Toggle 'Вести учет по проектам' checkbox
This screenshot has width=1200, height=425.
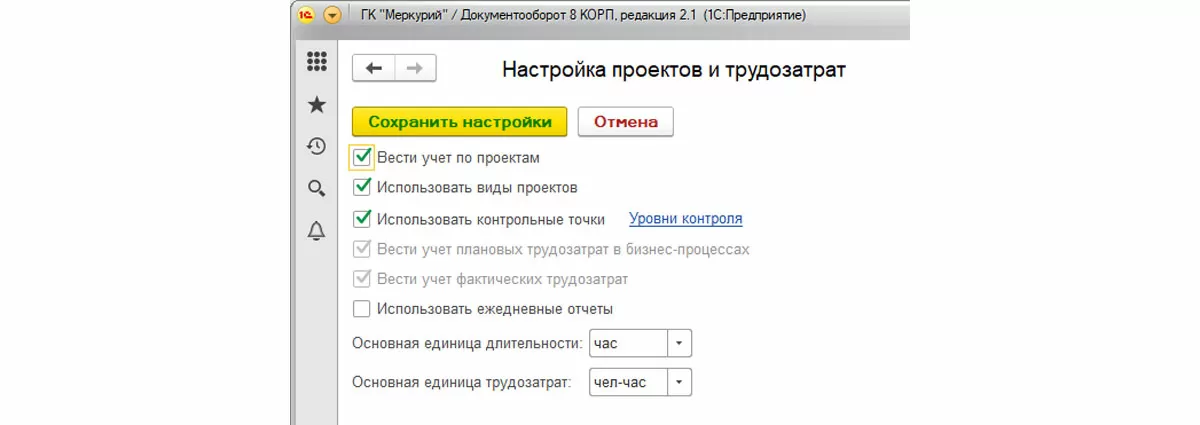[362, 157]
